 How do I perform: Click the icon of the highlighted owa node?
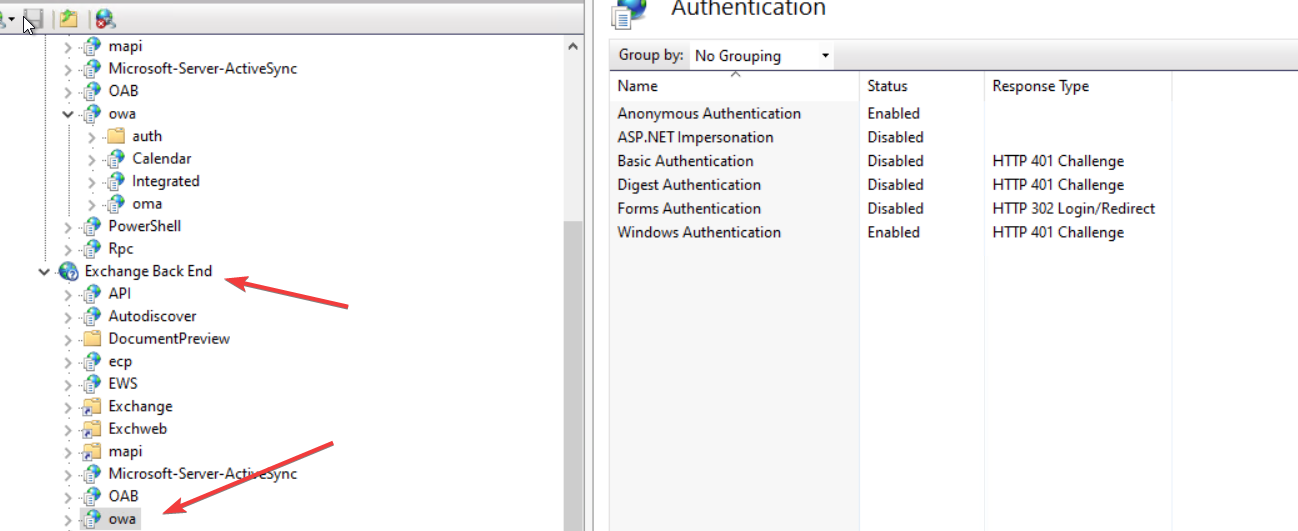pyautogui.click(x=92, y=518)
